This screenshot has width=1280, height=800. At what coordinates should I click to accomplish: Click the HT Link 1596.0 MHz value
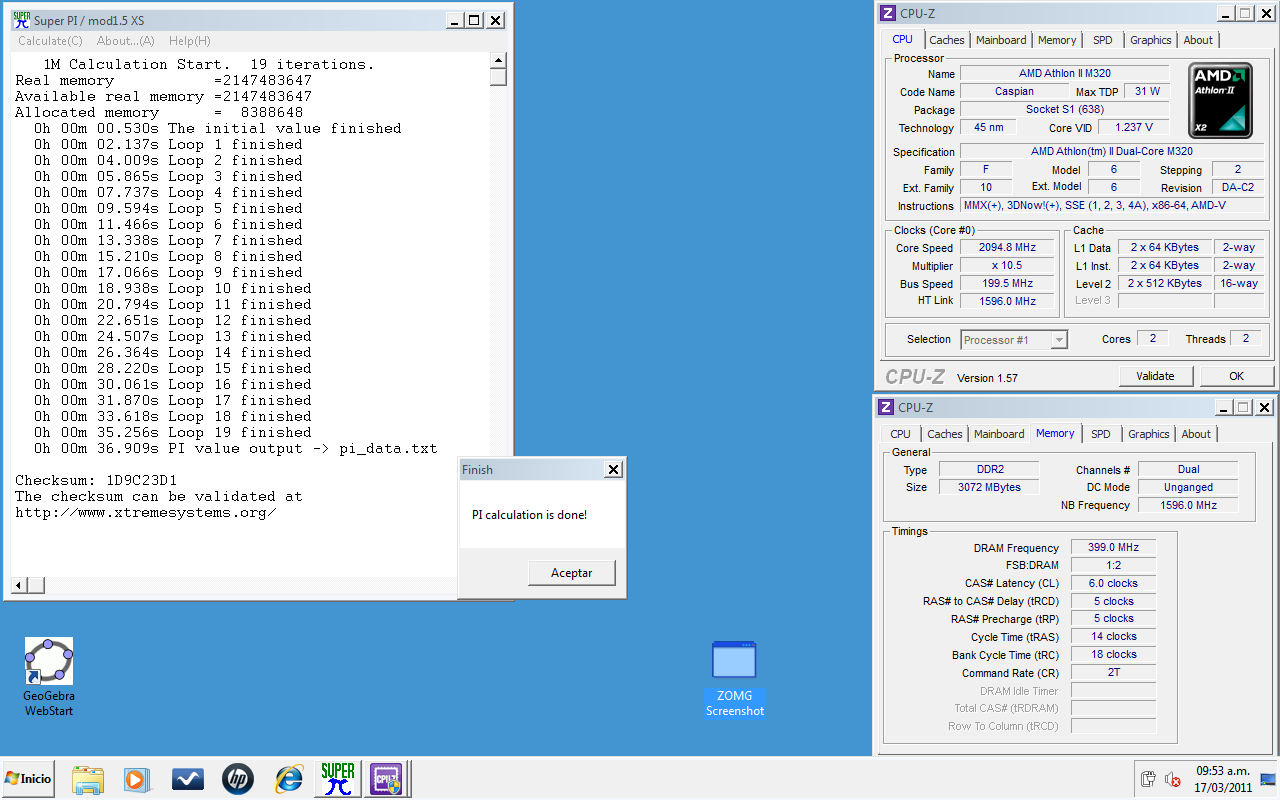(x=1008, y=301)
